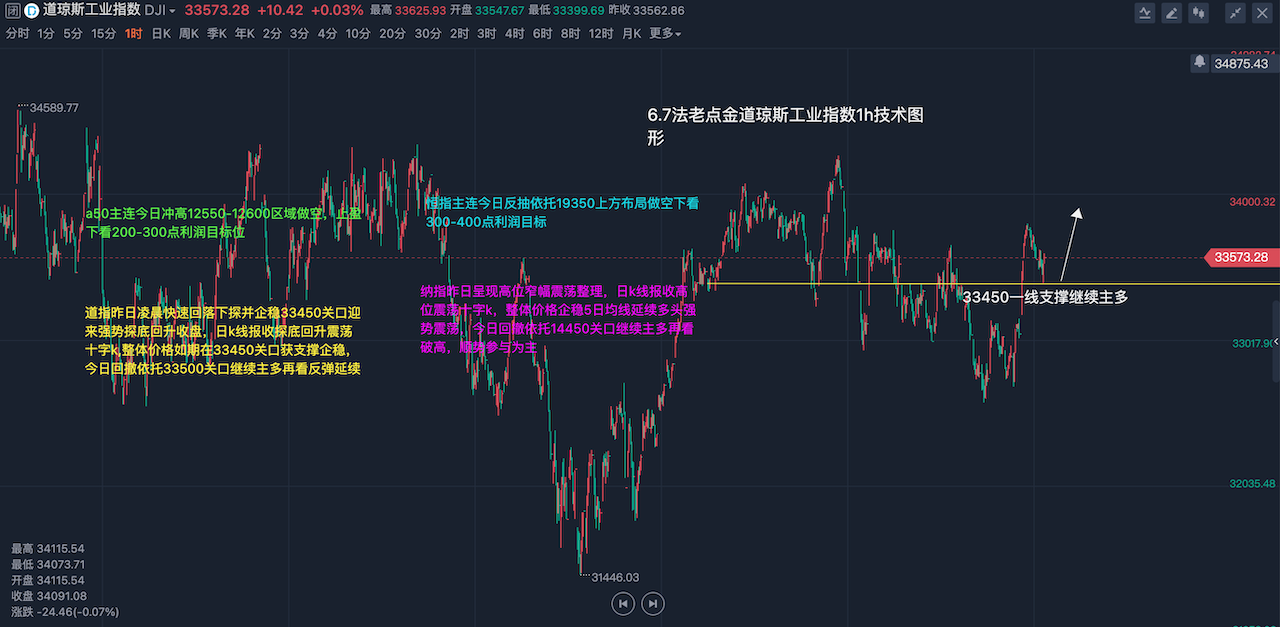Select the 周K weekly timeframe
The width and height of the screenshot is (1280, 627).
tap(189, 33)
